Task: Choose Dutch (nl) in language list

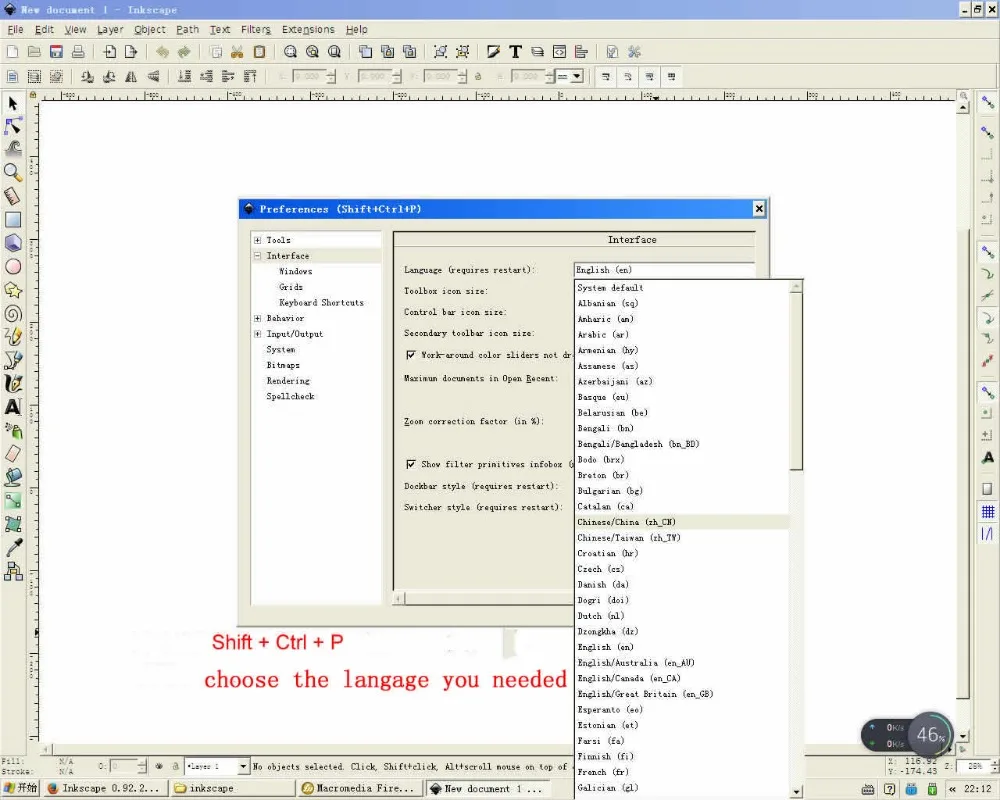Action: click(x=682, y=616)
